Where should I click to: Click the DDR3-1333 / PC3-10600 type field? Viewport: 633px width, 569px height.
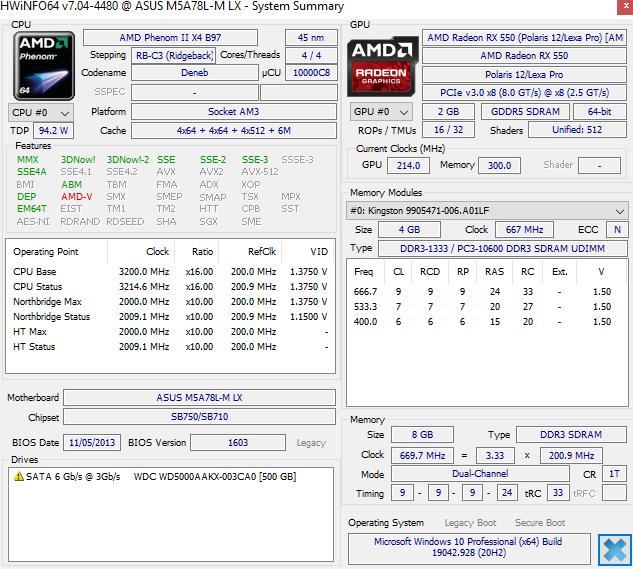click(503, 248)
